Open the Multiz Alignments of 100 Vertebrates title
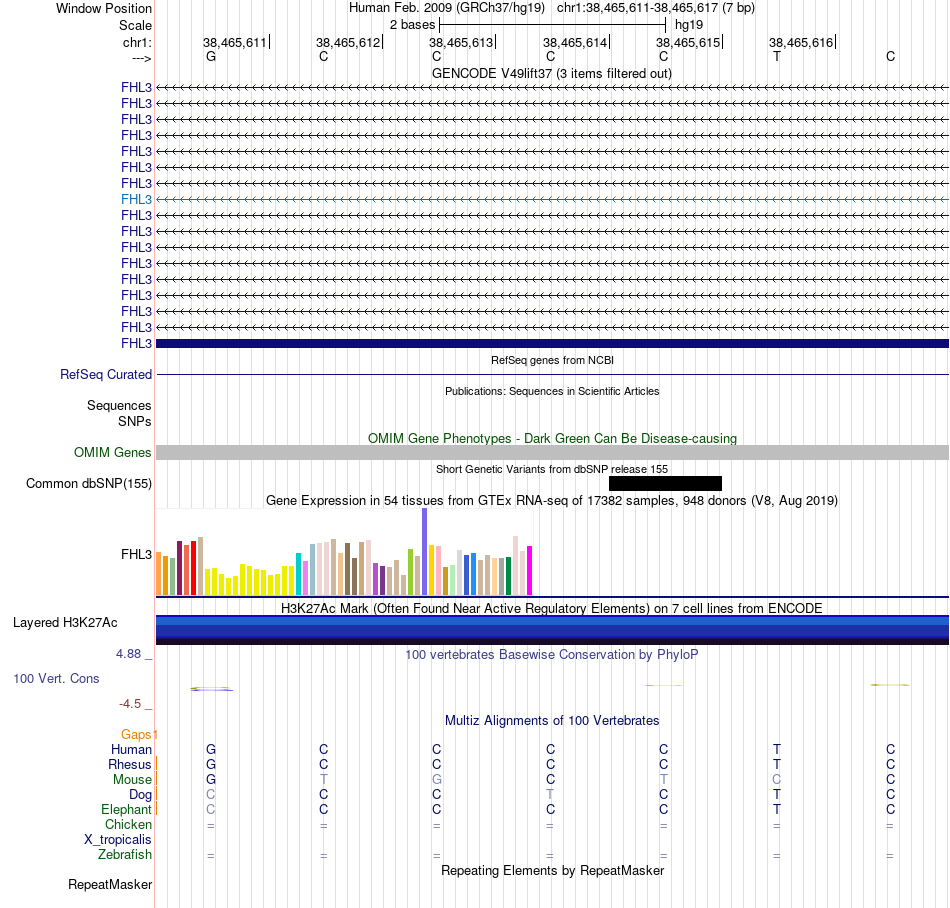This screenshot has height=908, width=950. point(552,720)
